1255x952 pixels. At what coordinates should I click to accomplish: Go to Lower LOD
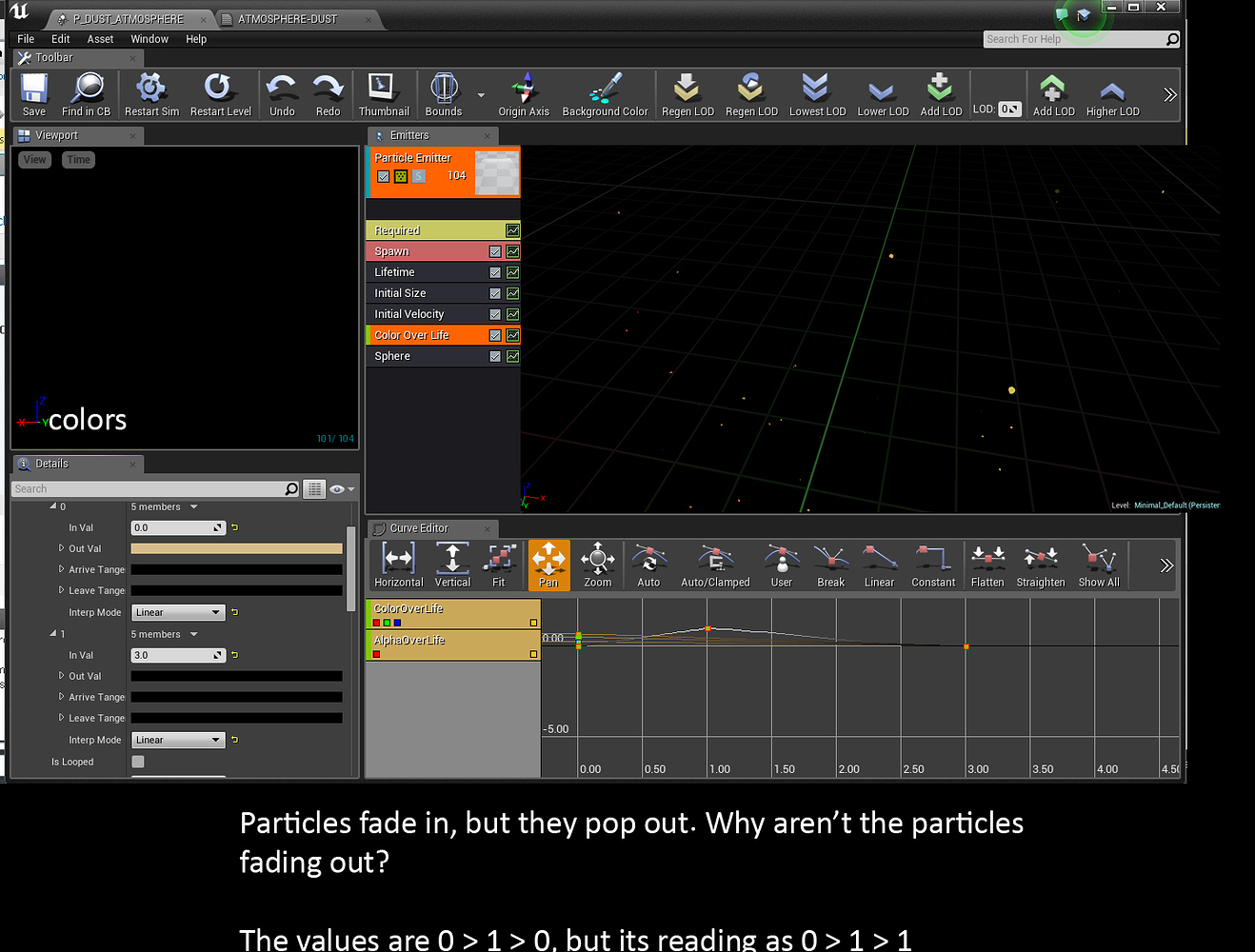tap(883, 94)
